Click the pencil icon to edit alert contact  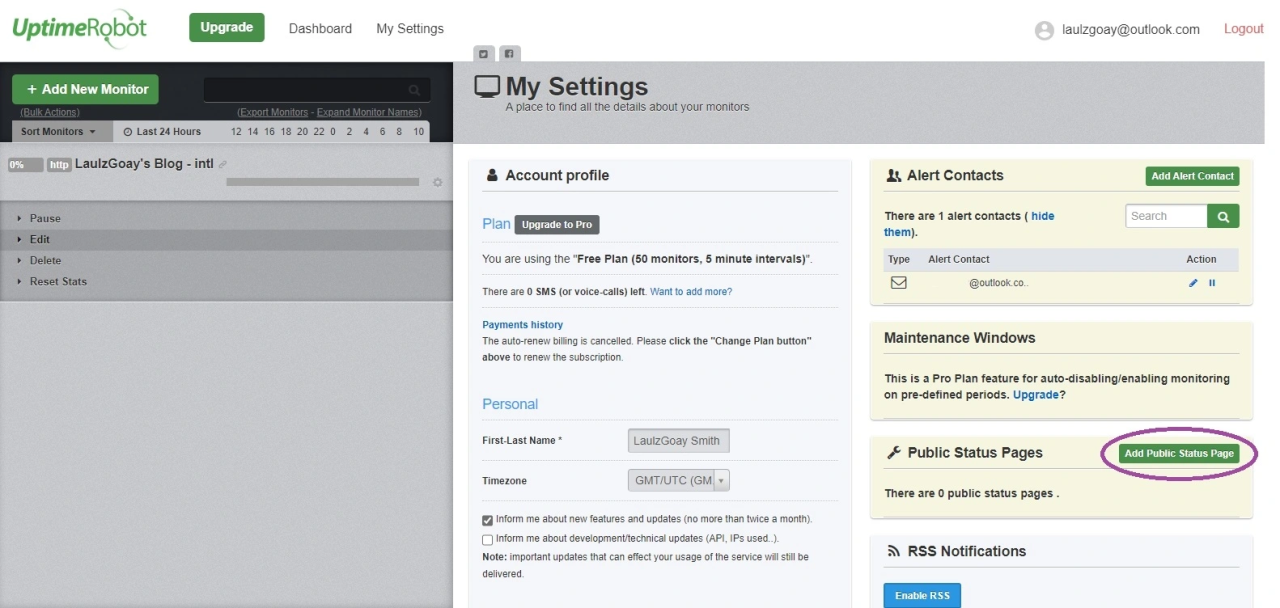click(x=1193, y=283)
